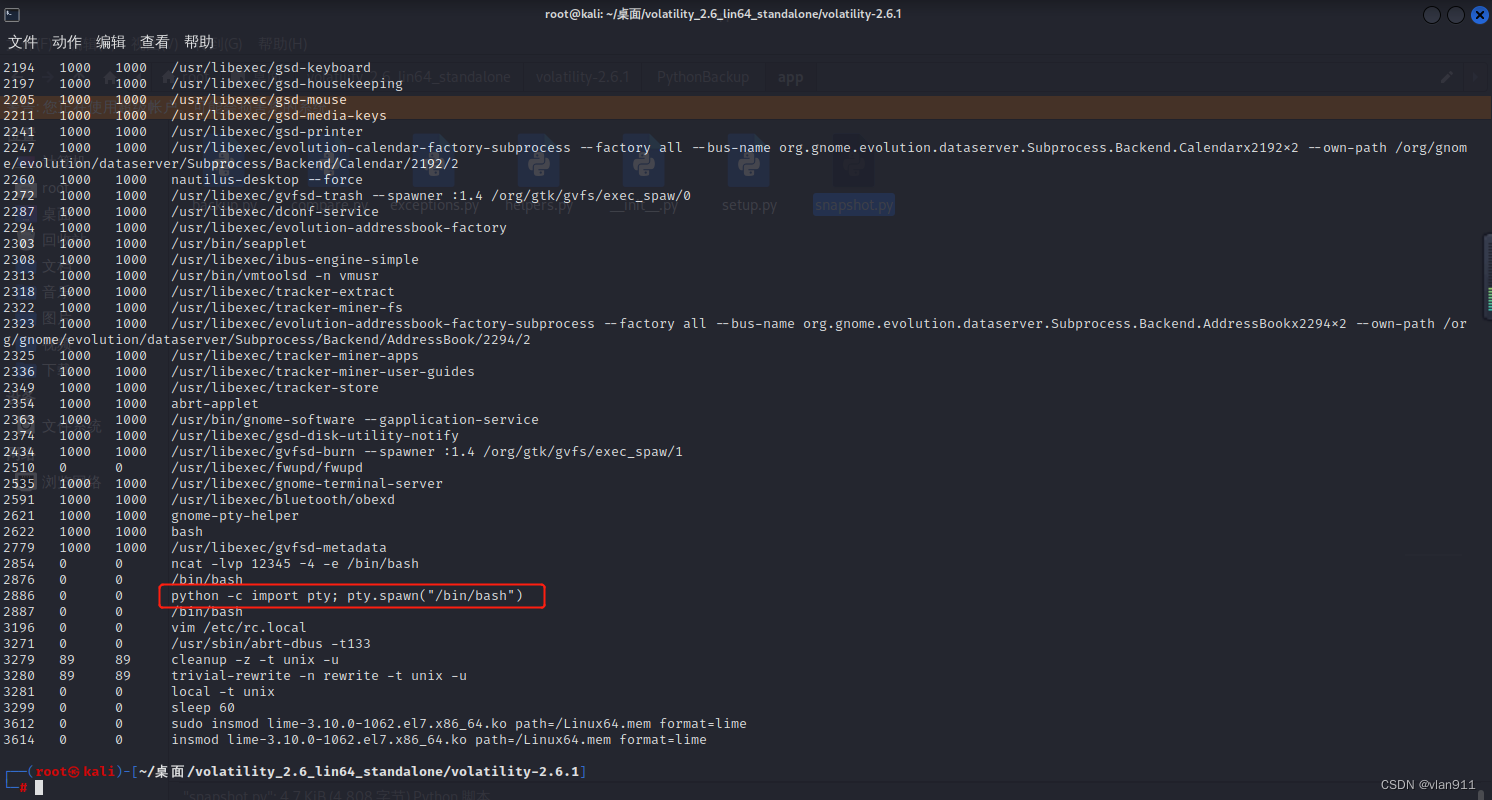Select the app breadcrumb in file manager behind
Image resolution: width=1492 pixels, height=800 pixels.
coord(791,77)
